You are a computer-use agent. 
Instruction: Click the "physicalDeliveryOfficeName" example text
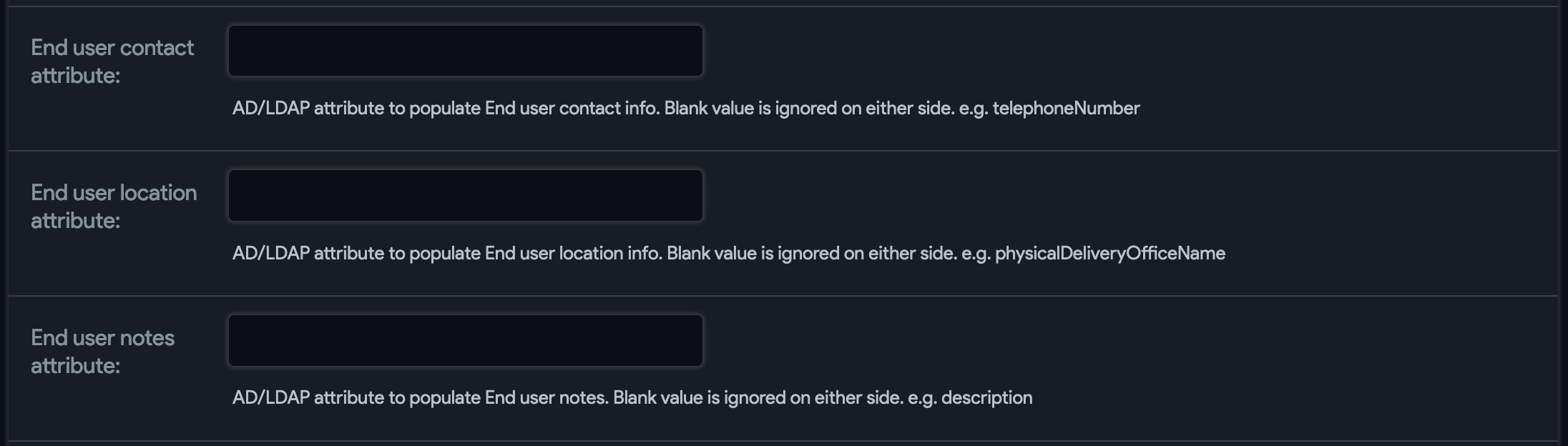tap(1109, 254)
